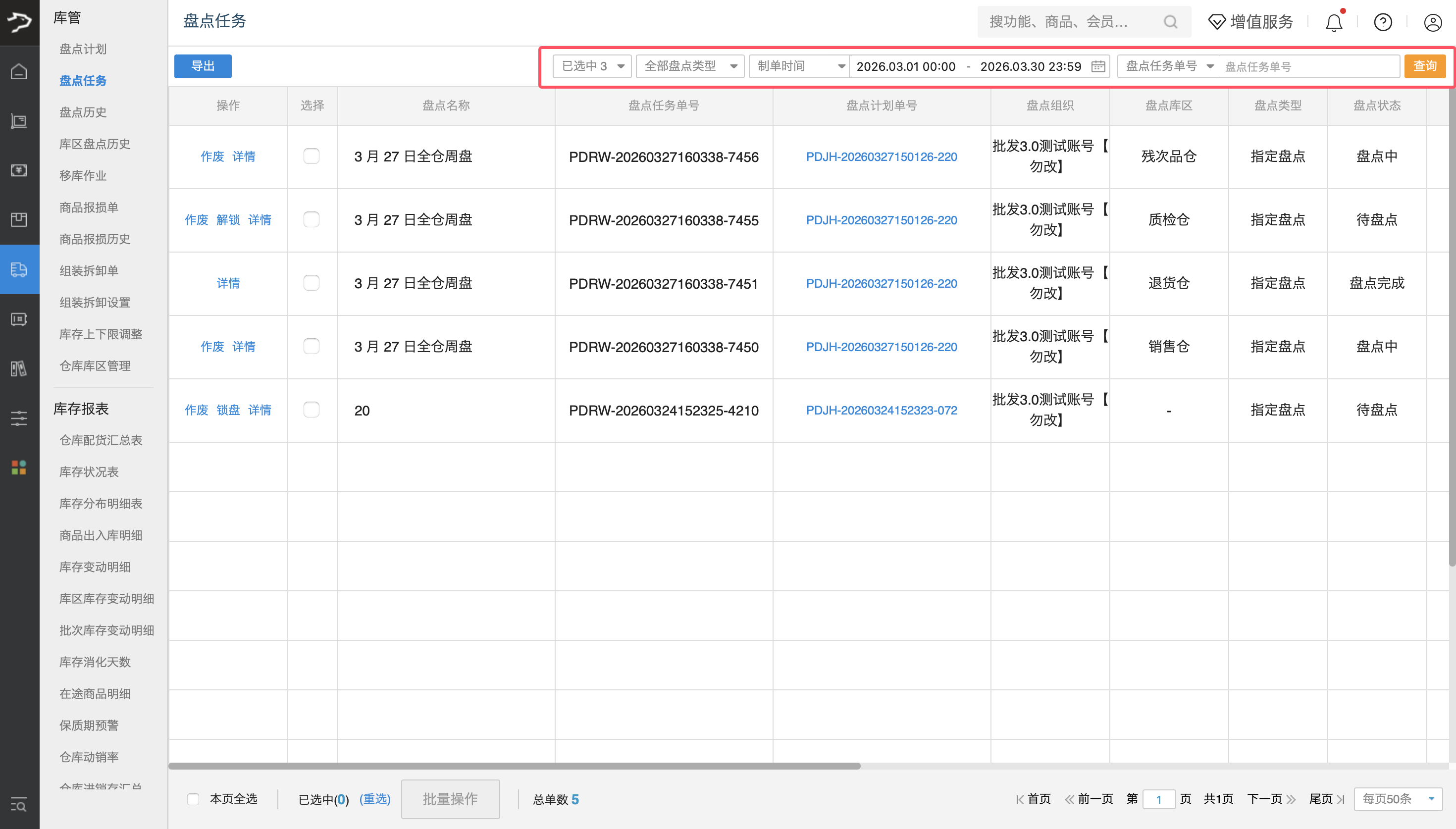Open the calendar date picker icon

pyautogui.click(x=1098, y=67)
